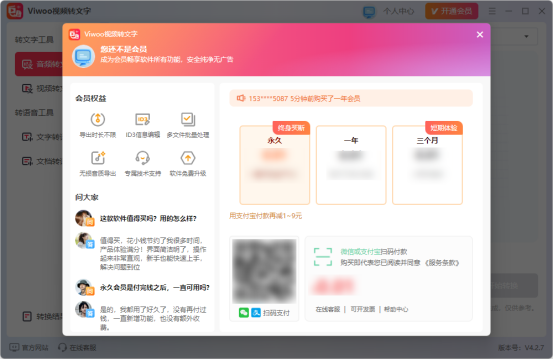Image resolution: width=553 pixels, height=360 pixels.
Task: Click the ID3信息编辑 benefit icon
Action: [x=143, y=120]
